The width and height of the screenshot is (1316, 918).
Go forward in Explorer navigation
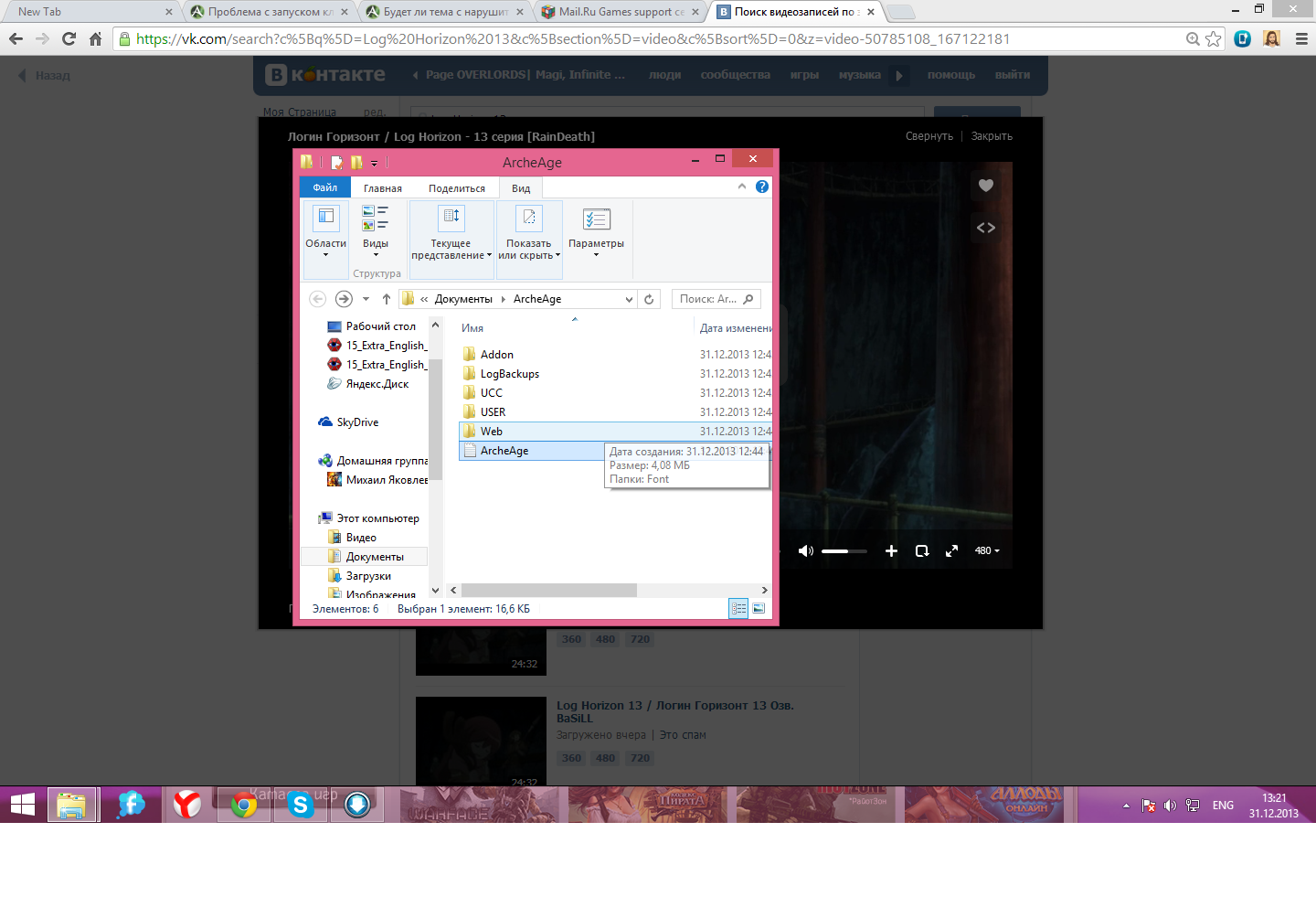pyautogui.click(x=344, y=299)
